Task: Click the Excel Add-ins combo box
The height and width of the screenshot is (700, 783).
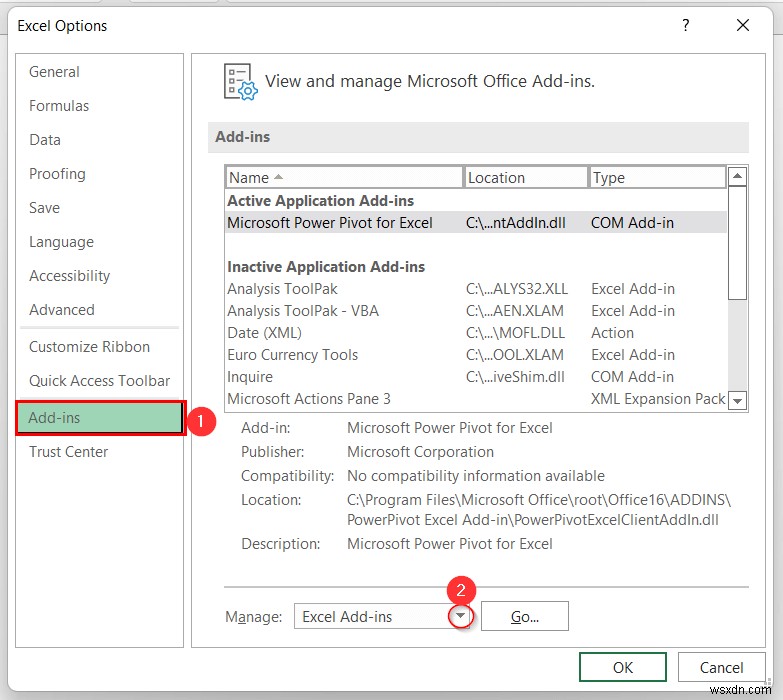Action: [384, 616]
